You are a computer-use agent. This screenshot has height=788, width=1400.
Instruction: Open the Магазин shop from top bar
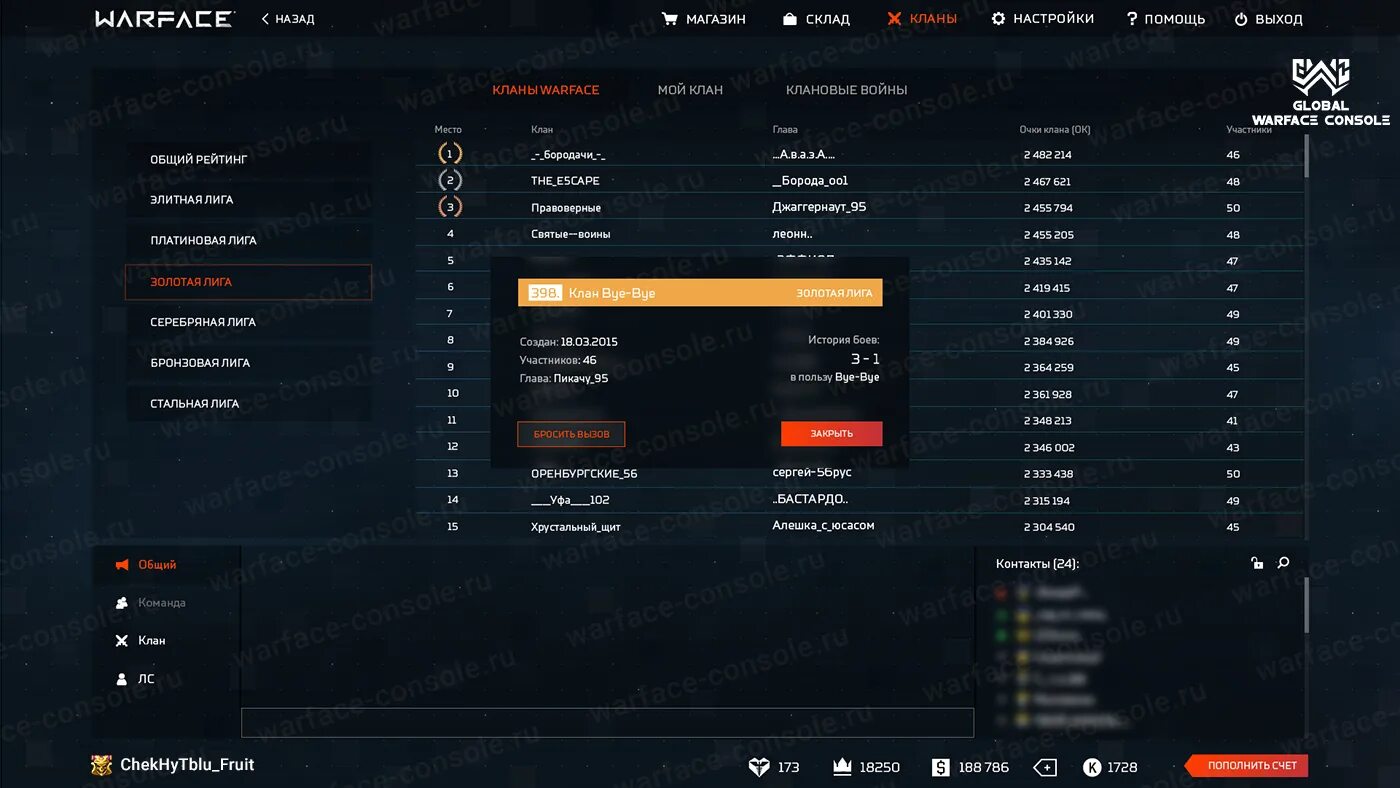tap(704, 19)
